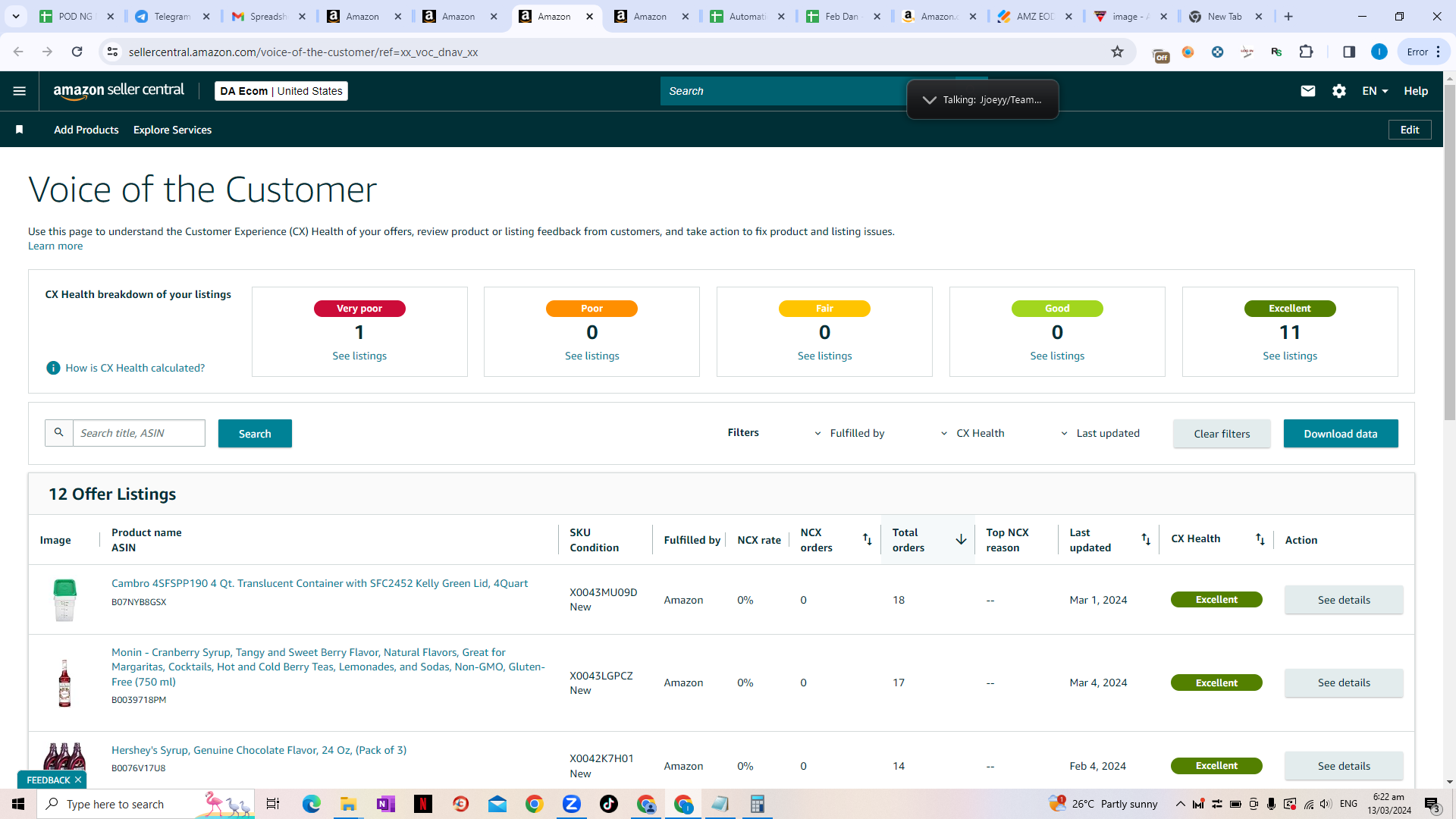Viewport: 1456px width, 819px height.
Task: Open Microsoft Edge from the taskbar
Action: coord(311,804)
